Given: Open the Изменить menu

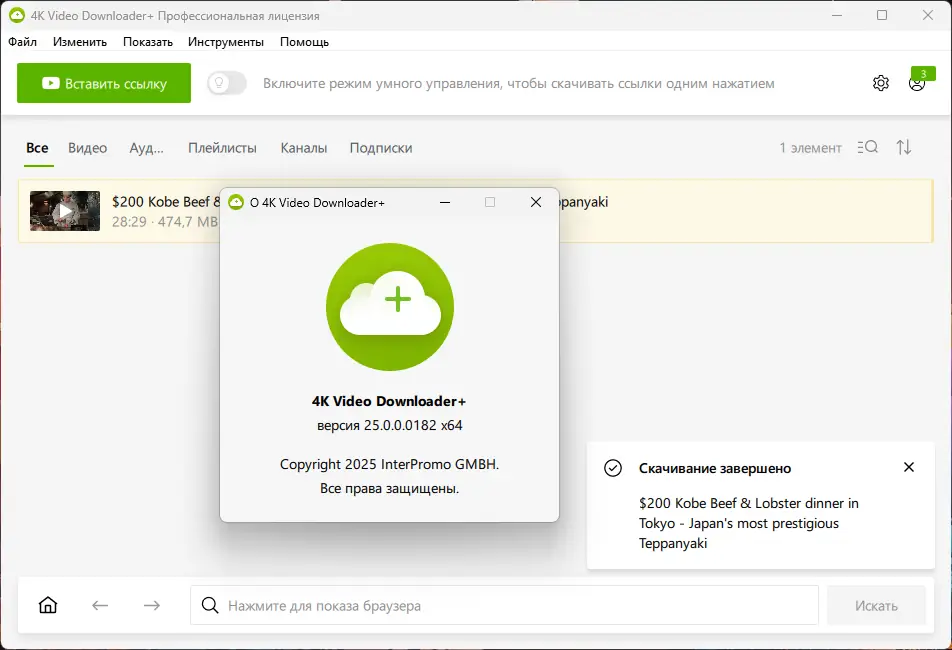Looking at the screenshot, I should [x=80, y=42].
